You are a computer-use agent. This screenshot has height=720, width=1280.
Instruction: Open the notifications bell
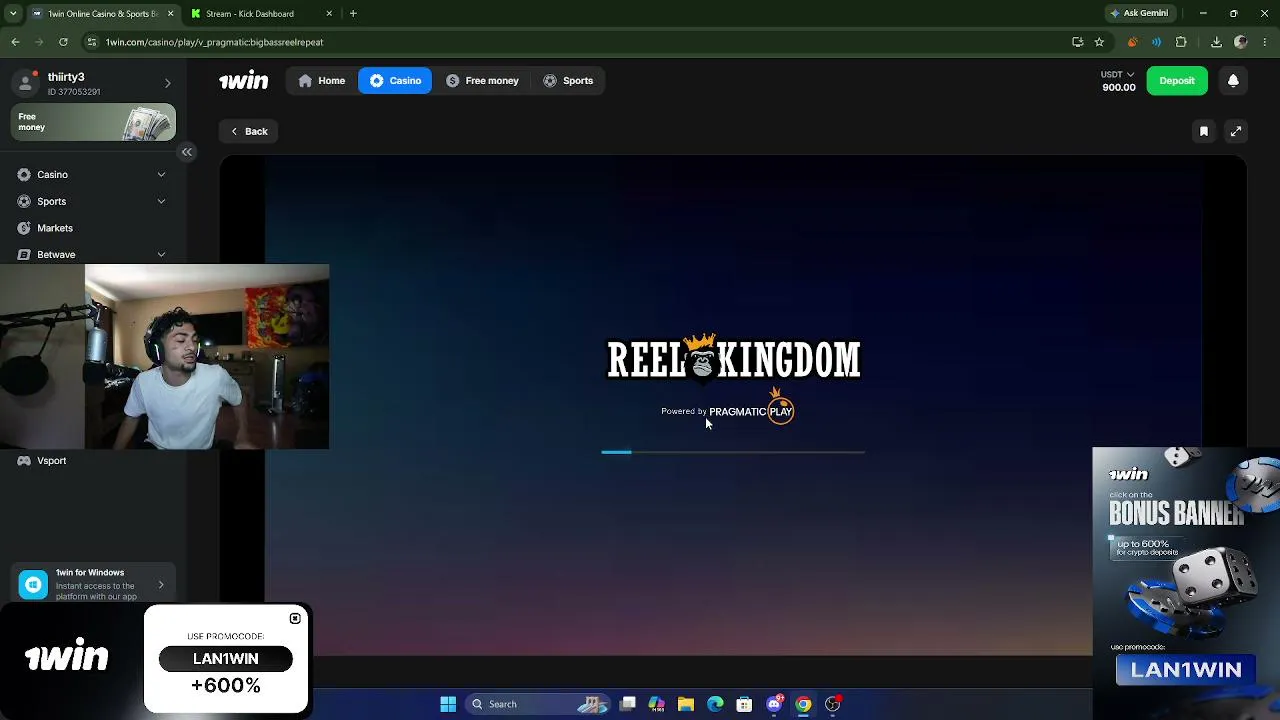click(x=1233, y=81)
